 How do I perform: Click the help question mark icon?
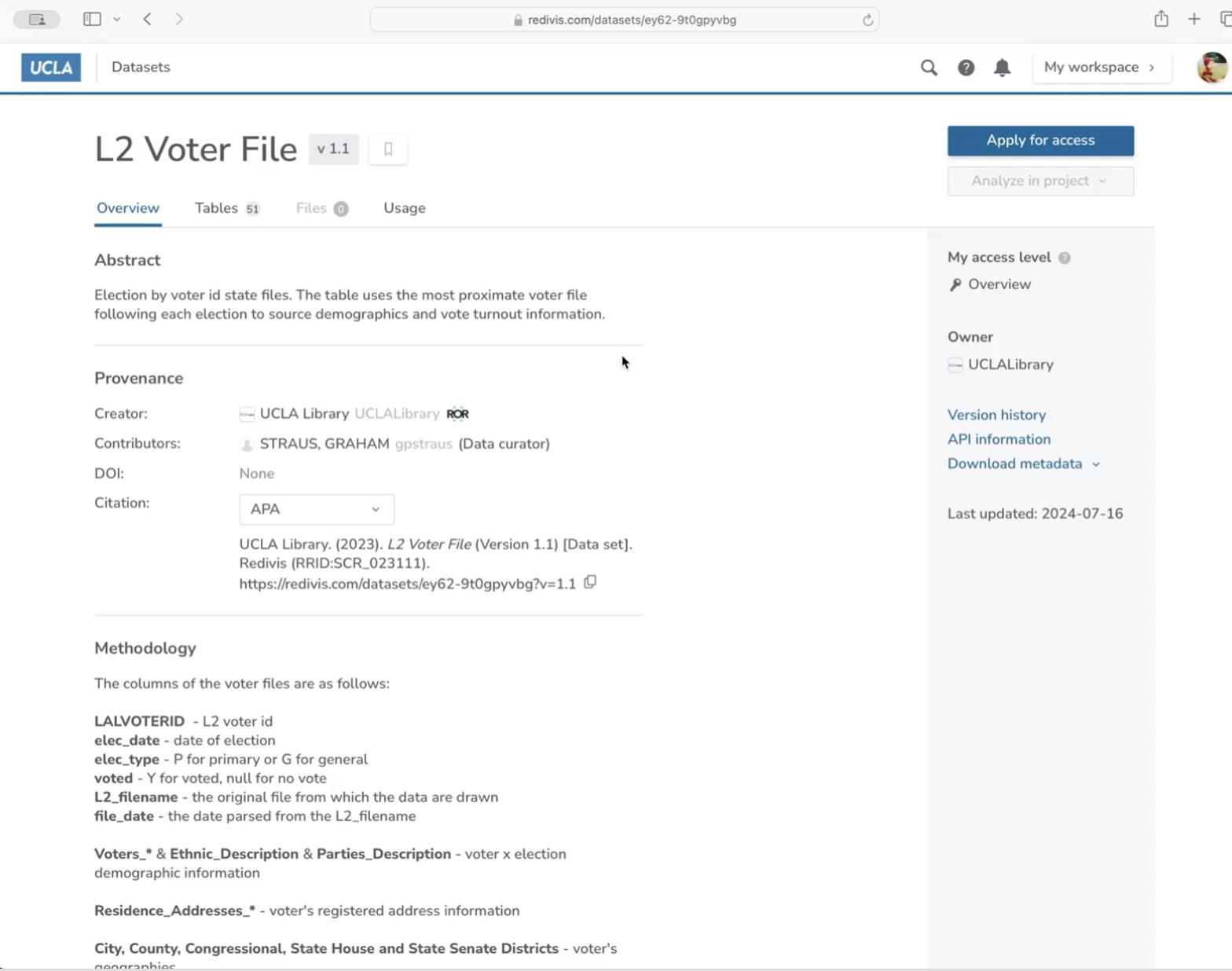(966, 68)
